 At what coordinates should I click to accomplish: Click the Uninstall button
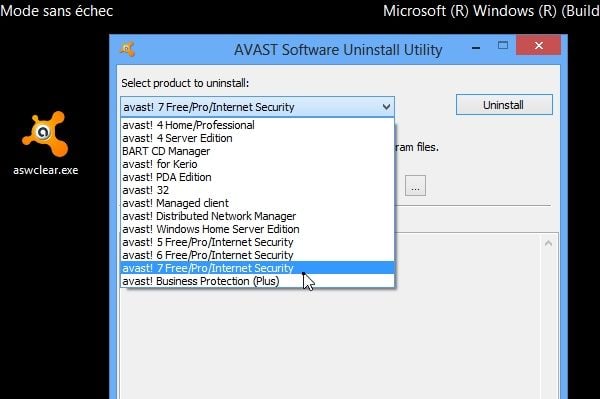(x=504, y=105)
